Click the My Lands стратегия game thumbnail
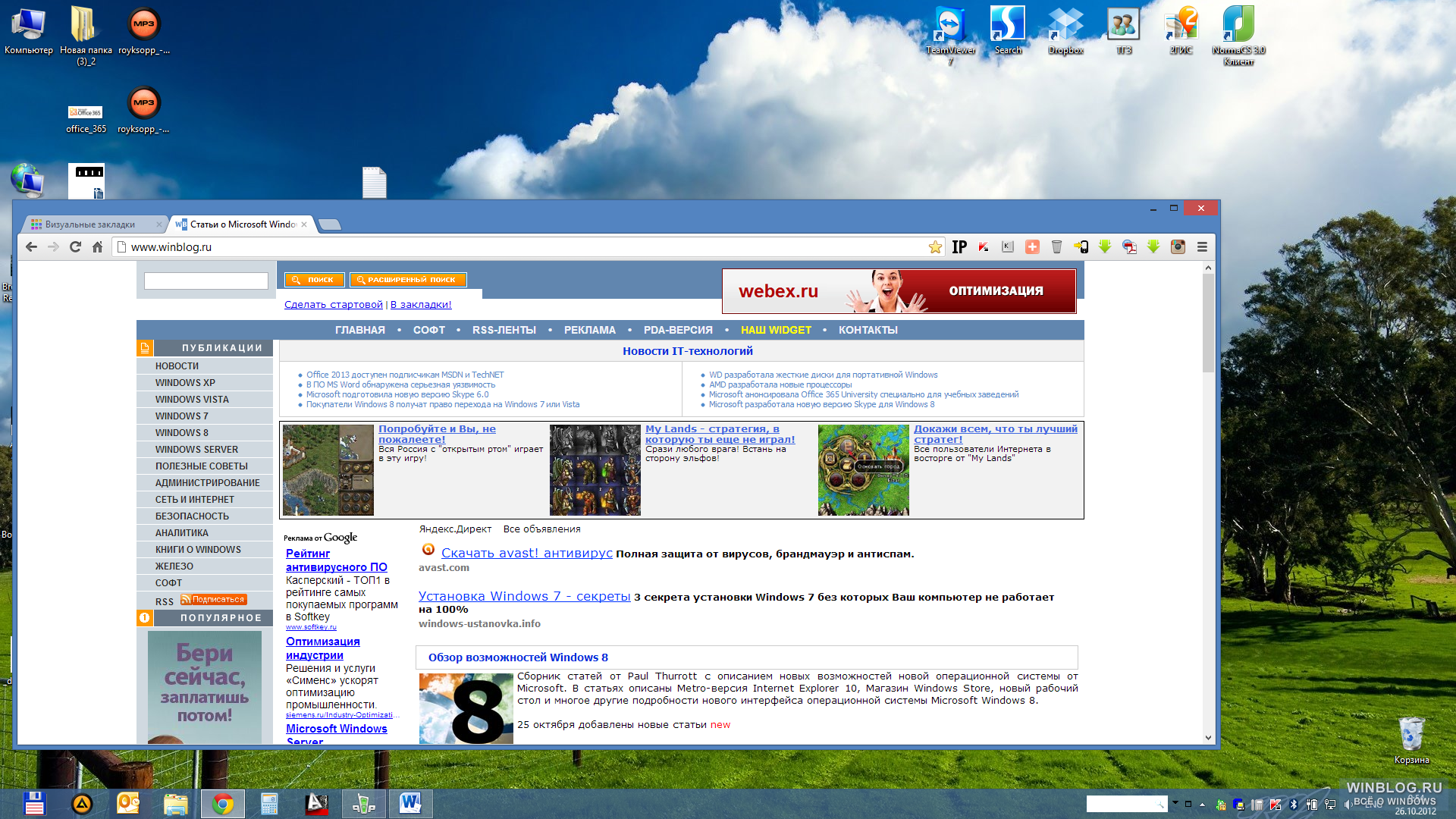1456x819 pixels. click(x=595, y=470)
